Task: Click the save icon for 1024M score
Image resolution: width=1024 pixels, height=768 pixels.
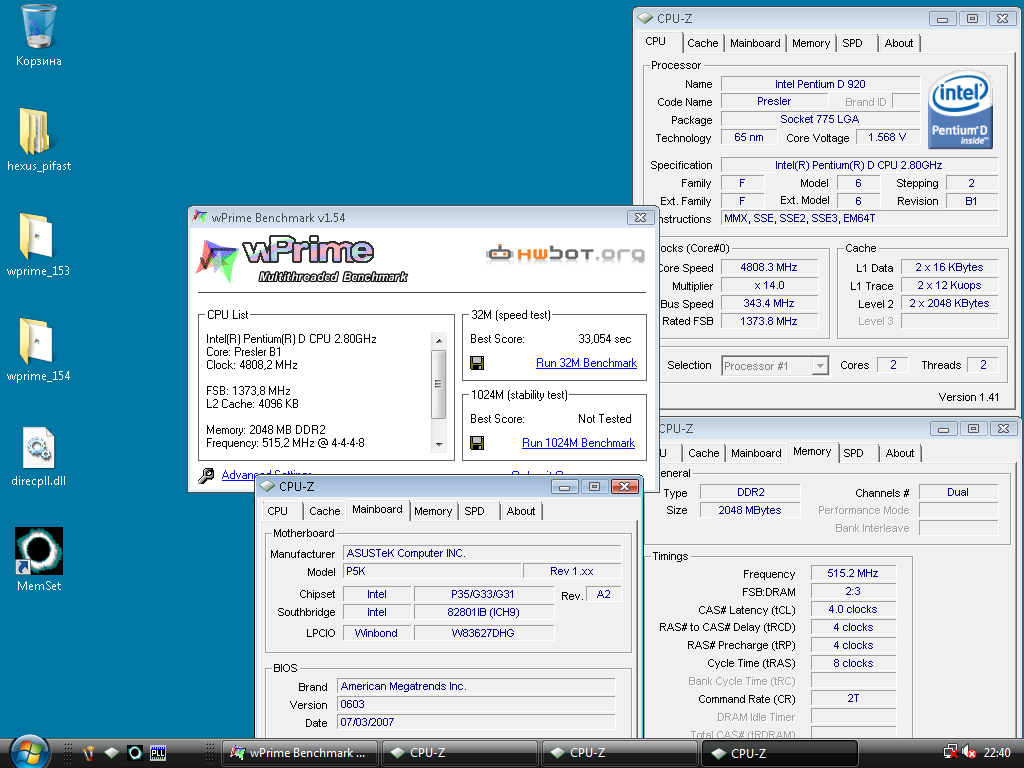Action: [477, 443]
